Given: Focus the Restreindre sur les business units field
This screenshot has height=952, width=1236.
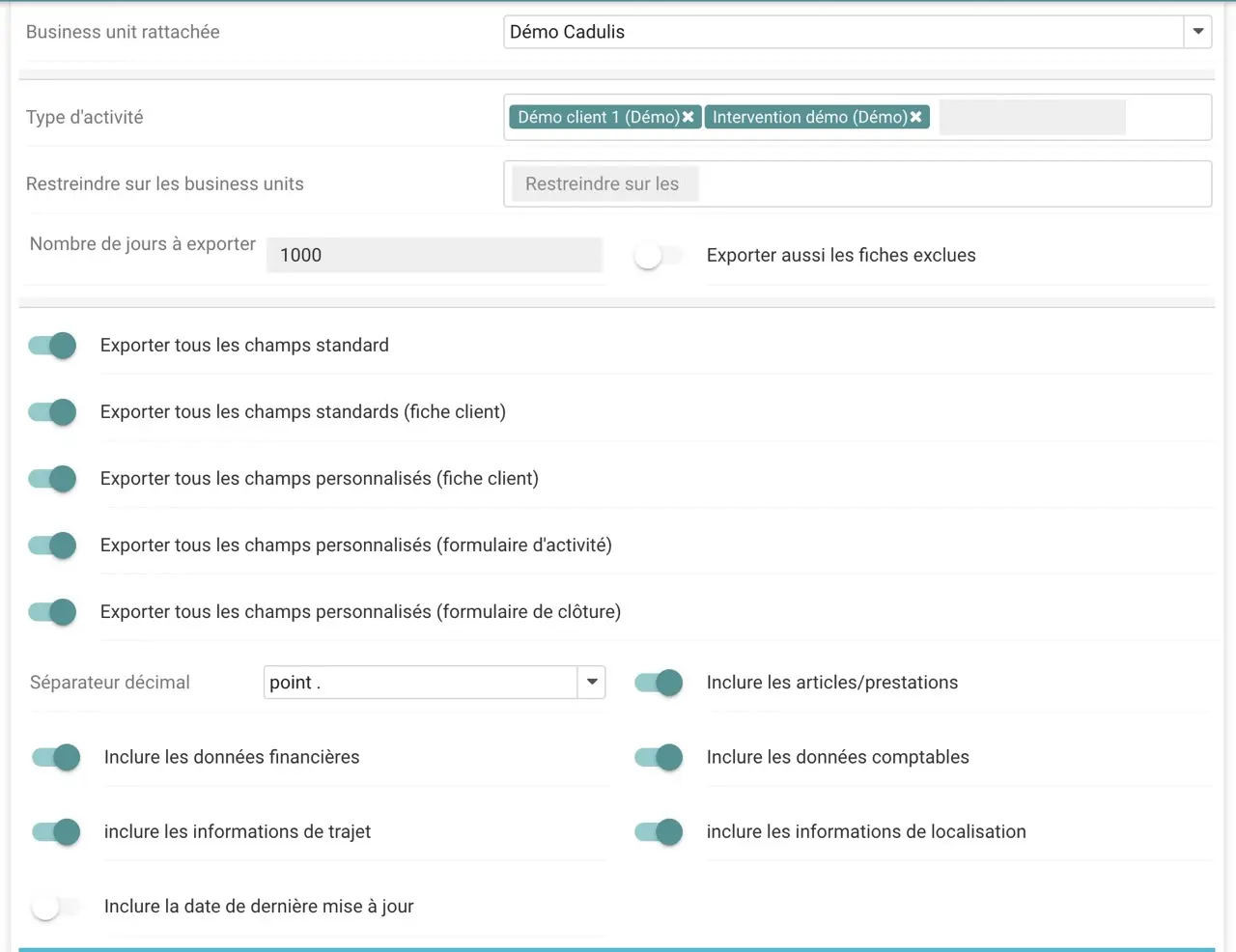Looking at the screenshot, I should point(856,183).
